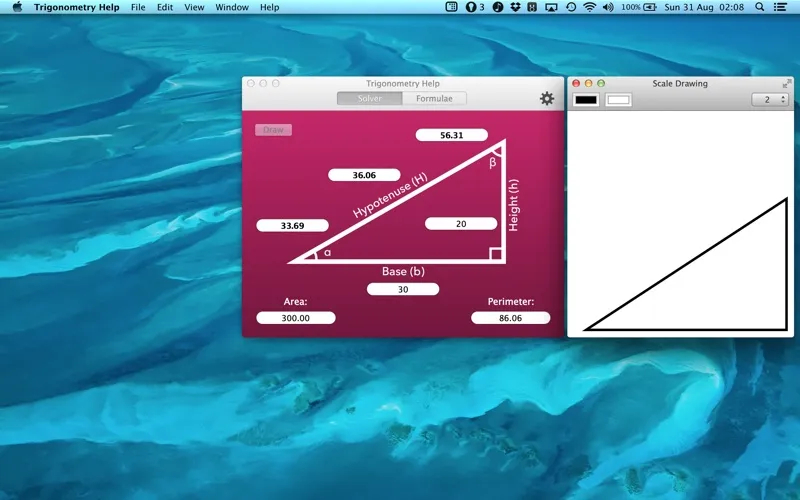Screen dimensions: 800x500
Task: Click the AirPlay display icon
Action: pyautogui.click(x=551, y=7)
